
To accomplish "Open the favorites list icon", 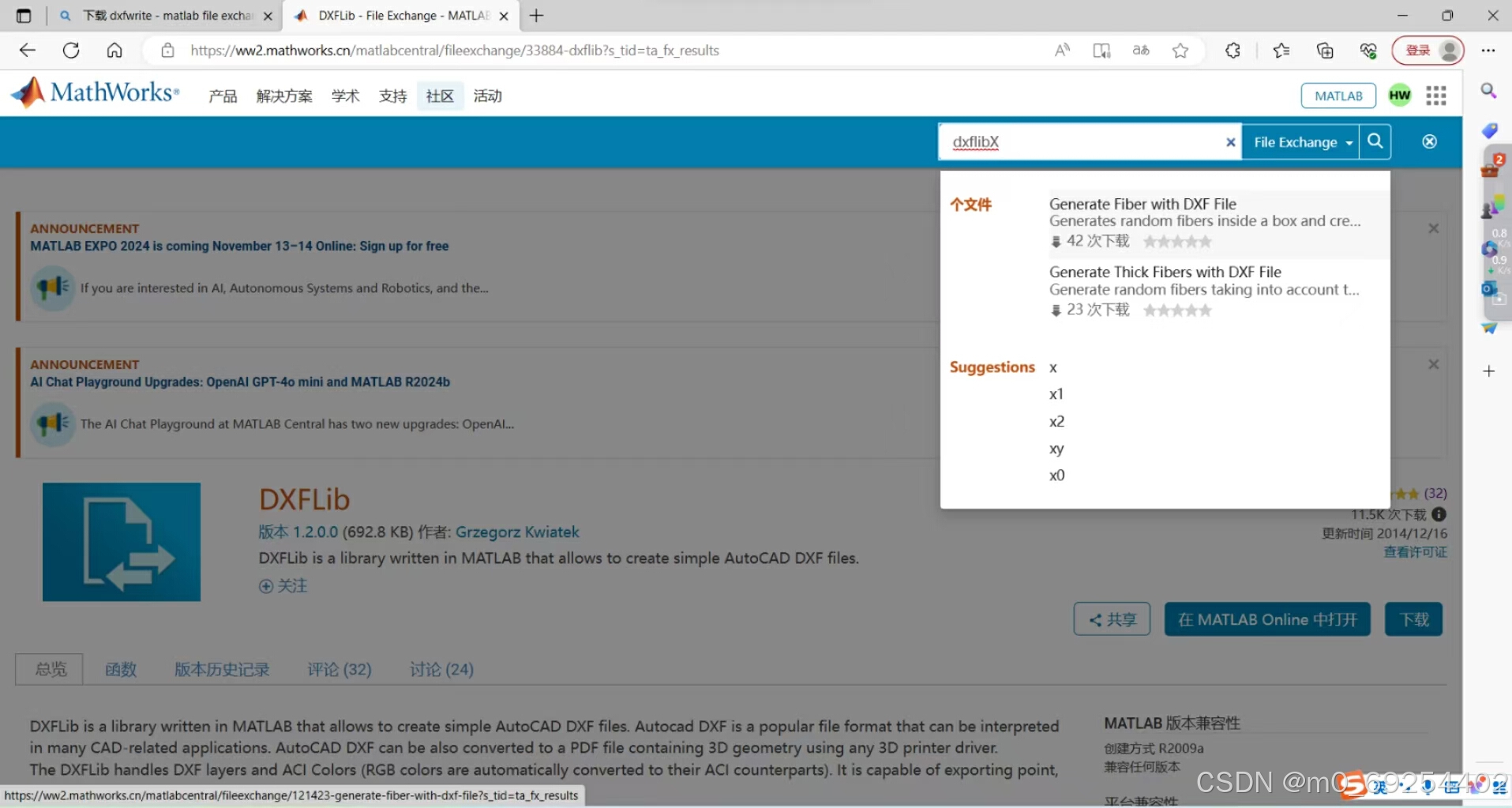I will [x=1281, y=51].
